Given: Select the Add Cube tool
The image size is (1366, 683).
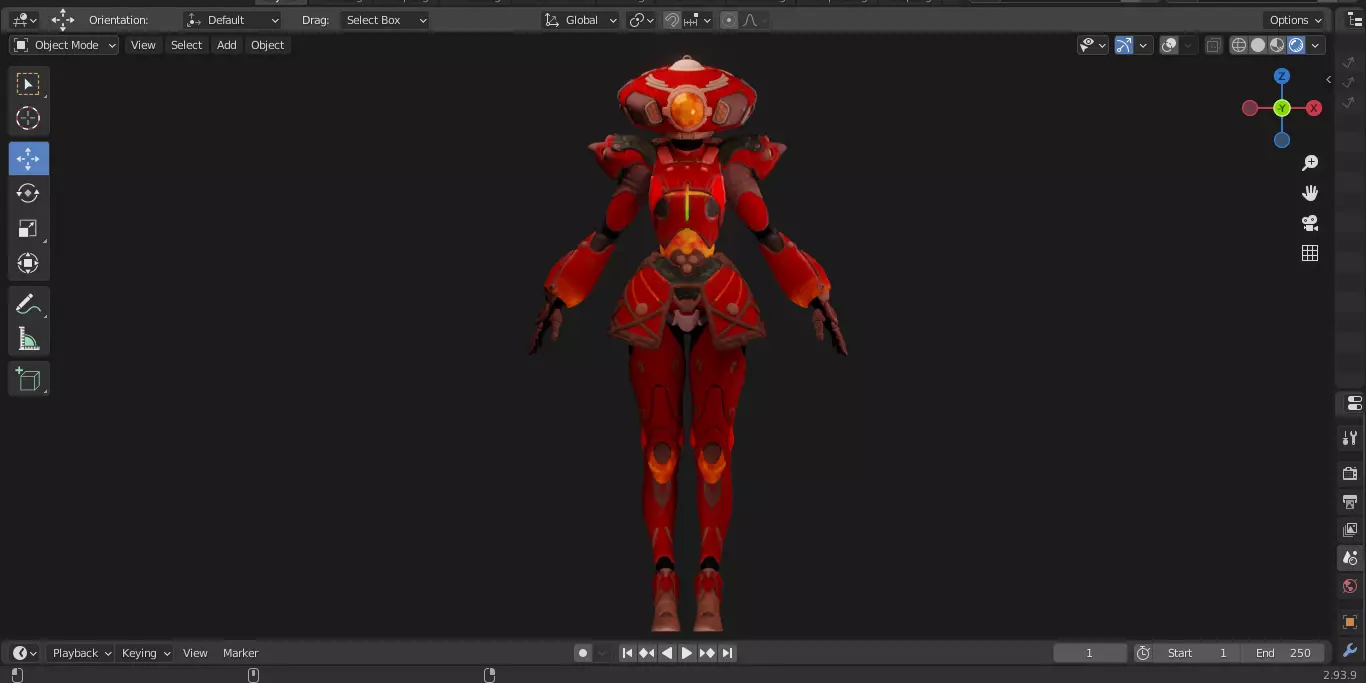Looking at the screenshot, I should tap(28, 379).
